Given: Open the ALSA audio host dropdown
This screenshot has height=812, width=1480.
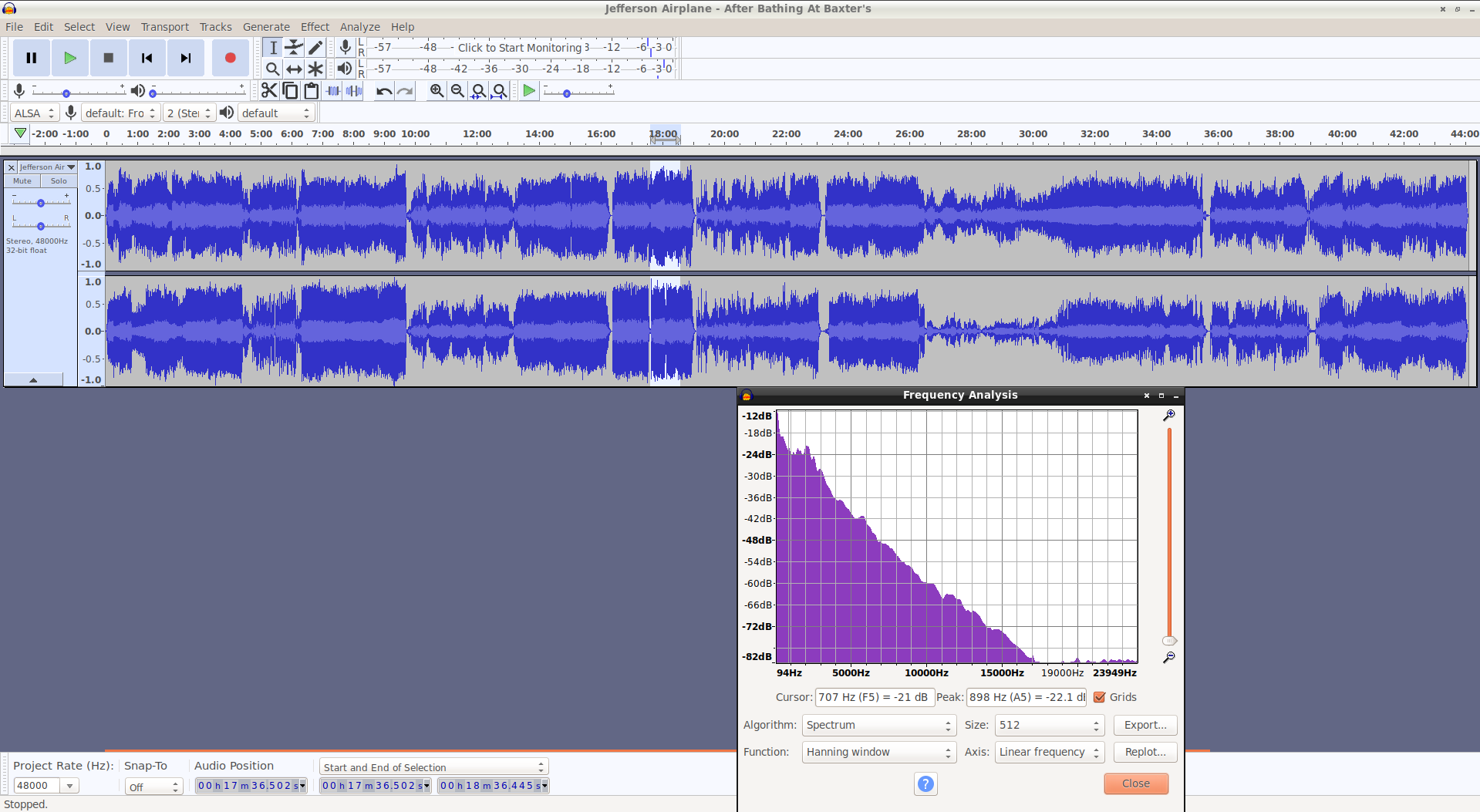Looking at the screenshot, I should 35,113.
